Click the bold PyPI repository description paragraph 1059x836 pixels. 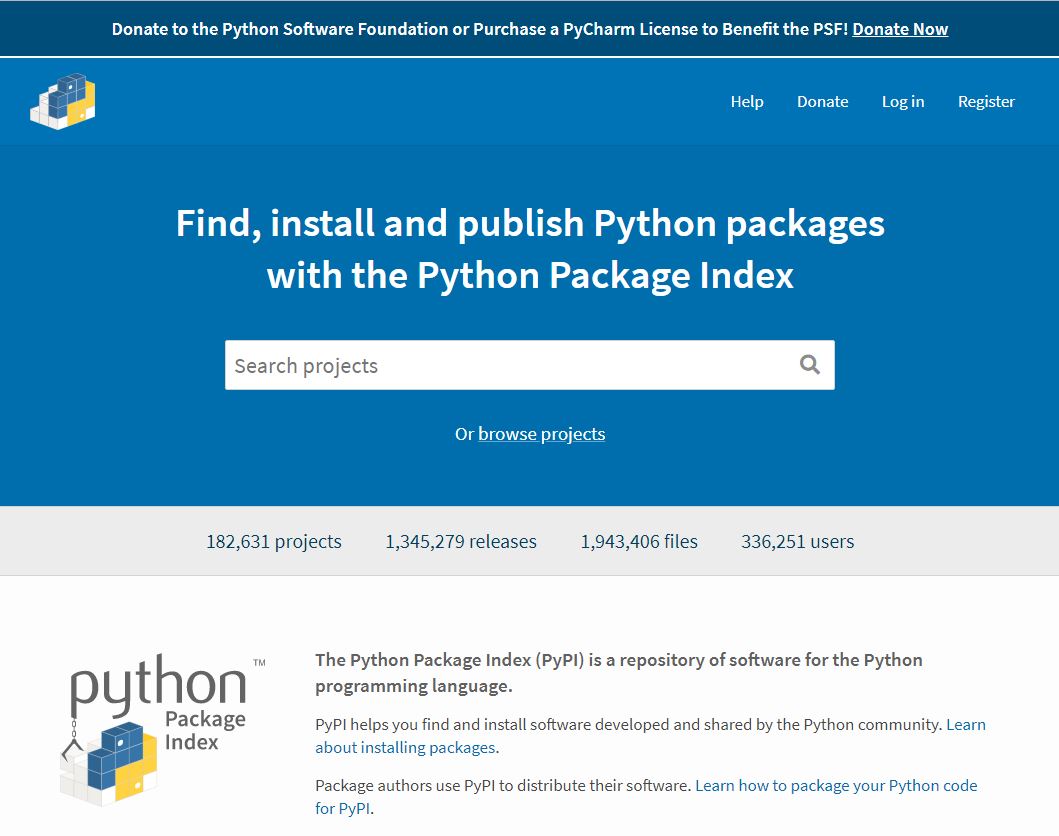(619, 673)
